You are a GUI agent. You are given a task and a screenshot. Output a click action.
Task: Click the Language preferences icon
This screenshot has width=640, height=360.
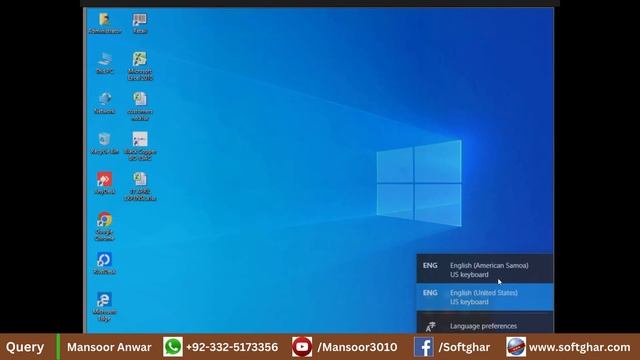tap(430, 326)
